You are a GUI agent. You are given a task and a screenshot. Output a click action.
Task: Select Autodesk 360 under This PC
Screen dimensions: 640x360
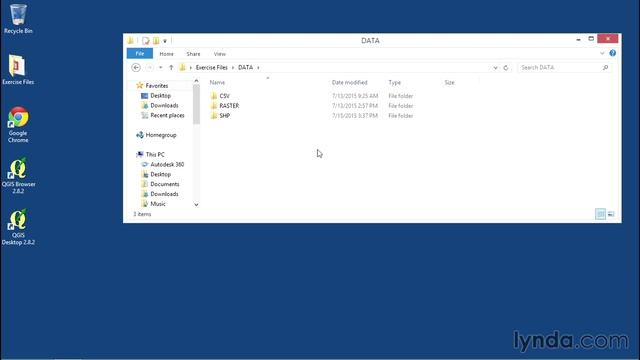[x=167, y=164]
